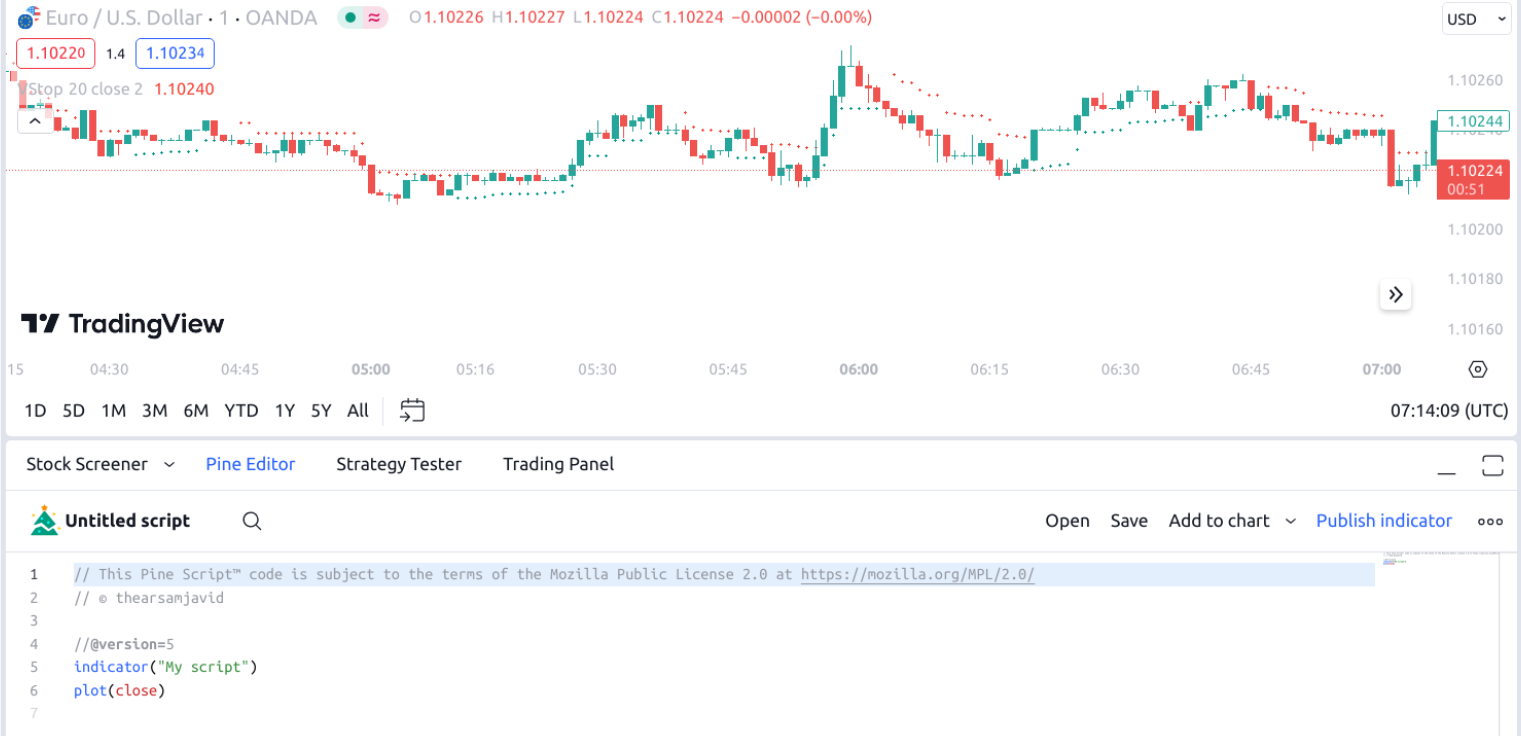Click the 07:14:09 (UTC) timezone clock
The image size is (1521, 736).
pyautogui.click(x=1449, y=410)
